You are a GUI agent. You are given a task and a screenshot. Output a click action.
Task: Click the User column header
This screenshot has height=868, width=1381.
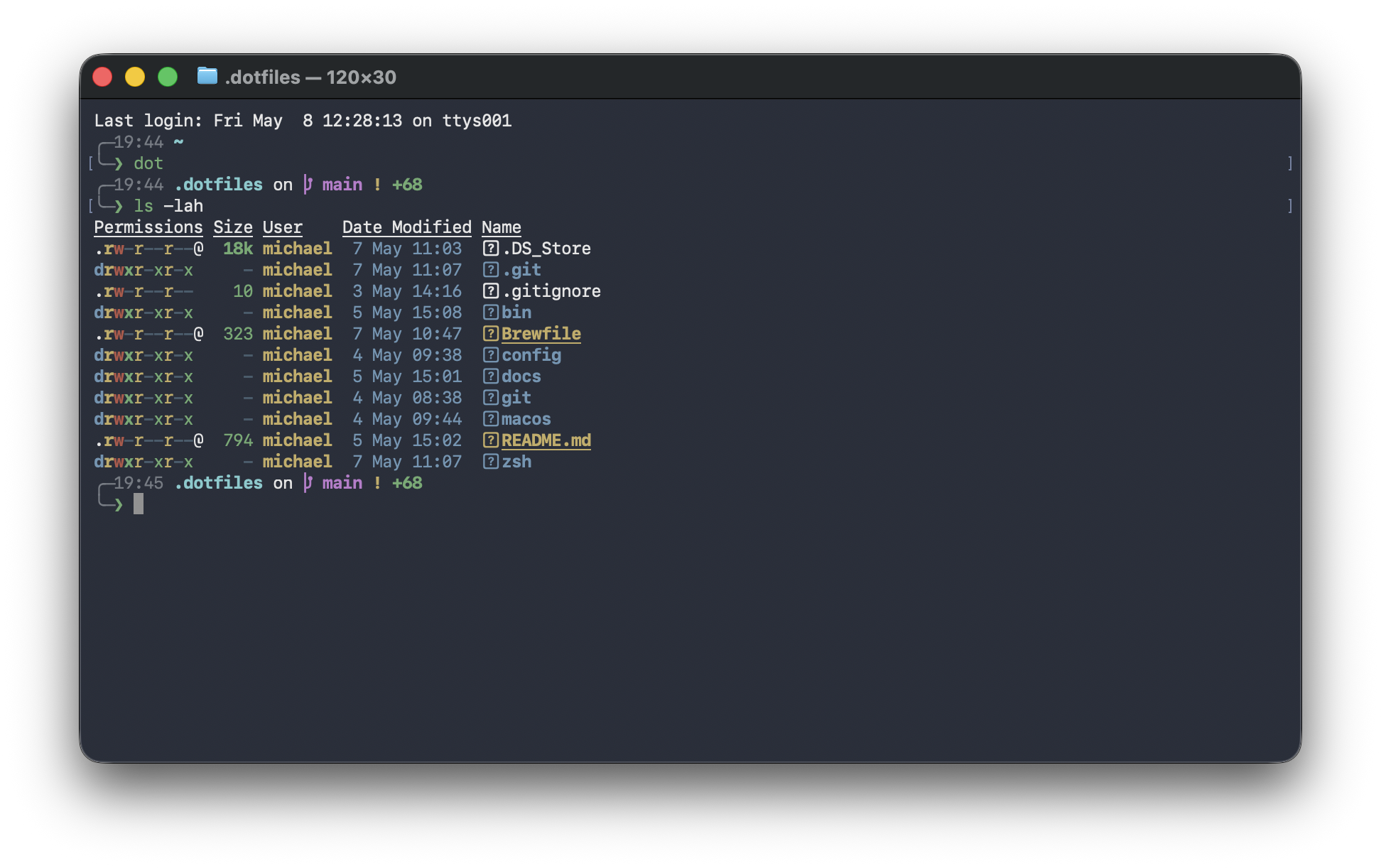[283, 227]
